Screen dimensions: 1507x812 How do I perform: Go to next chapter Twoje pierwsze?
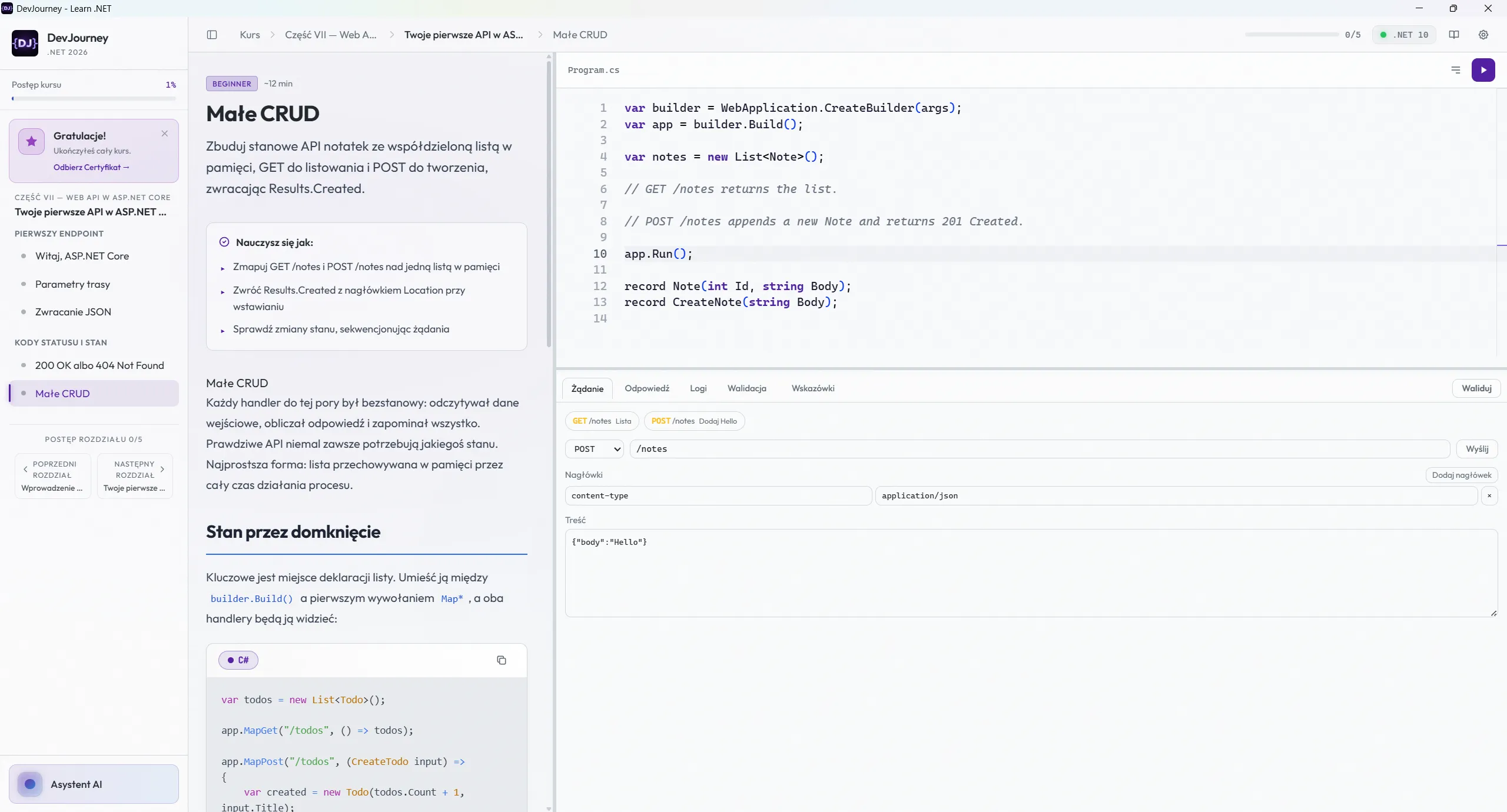coord(135,476)
